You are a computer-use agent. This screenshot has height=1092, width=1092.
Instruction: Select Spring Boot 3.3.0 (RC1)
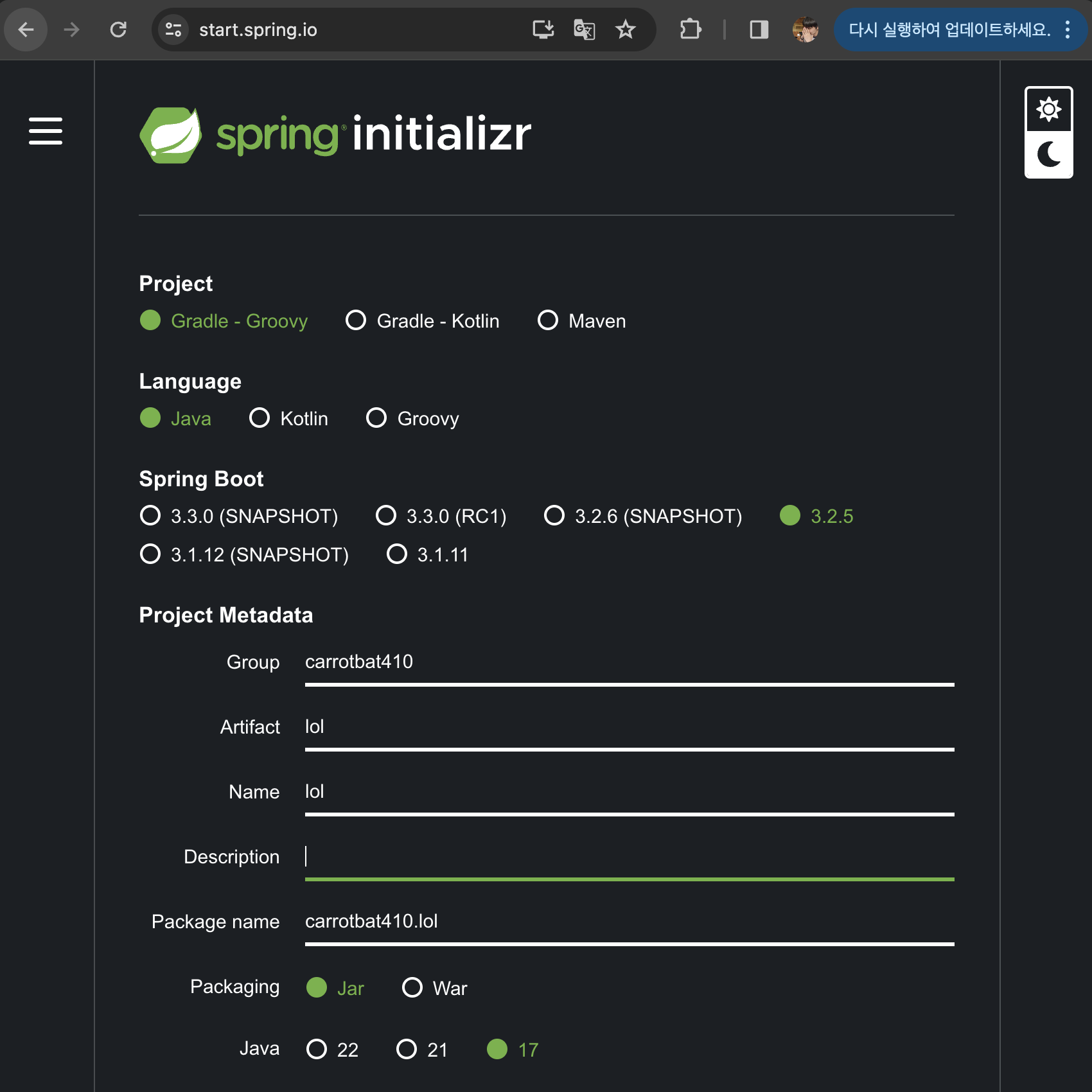click(x=386, y=515)
